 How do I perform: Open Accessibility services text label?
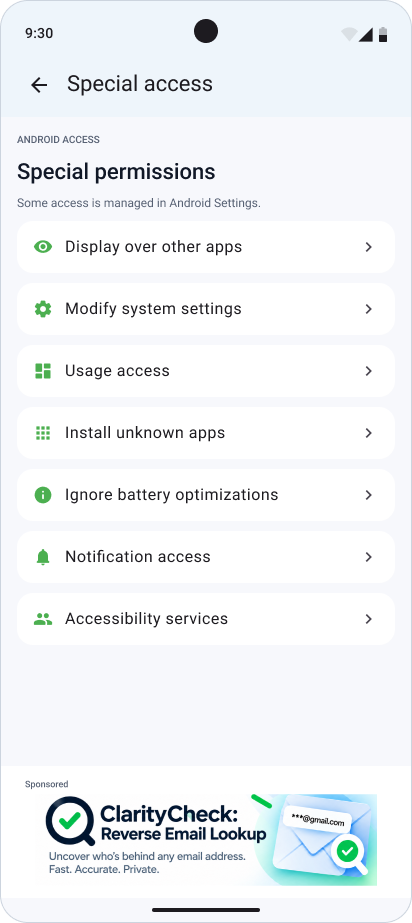click(147, 619)
